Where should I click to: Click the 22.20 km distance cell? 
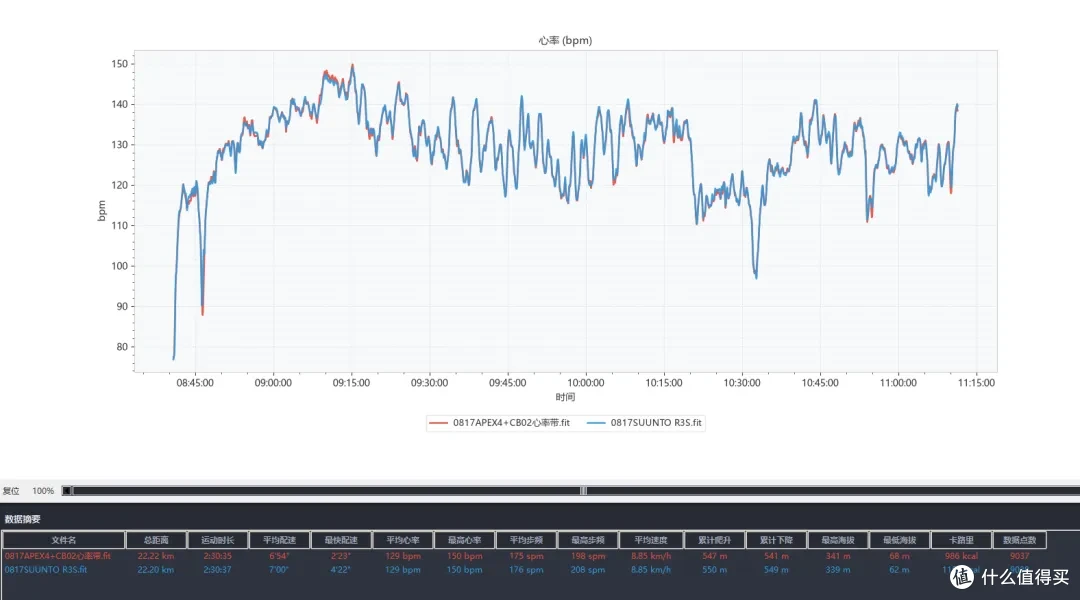click(156, 570)
